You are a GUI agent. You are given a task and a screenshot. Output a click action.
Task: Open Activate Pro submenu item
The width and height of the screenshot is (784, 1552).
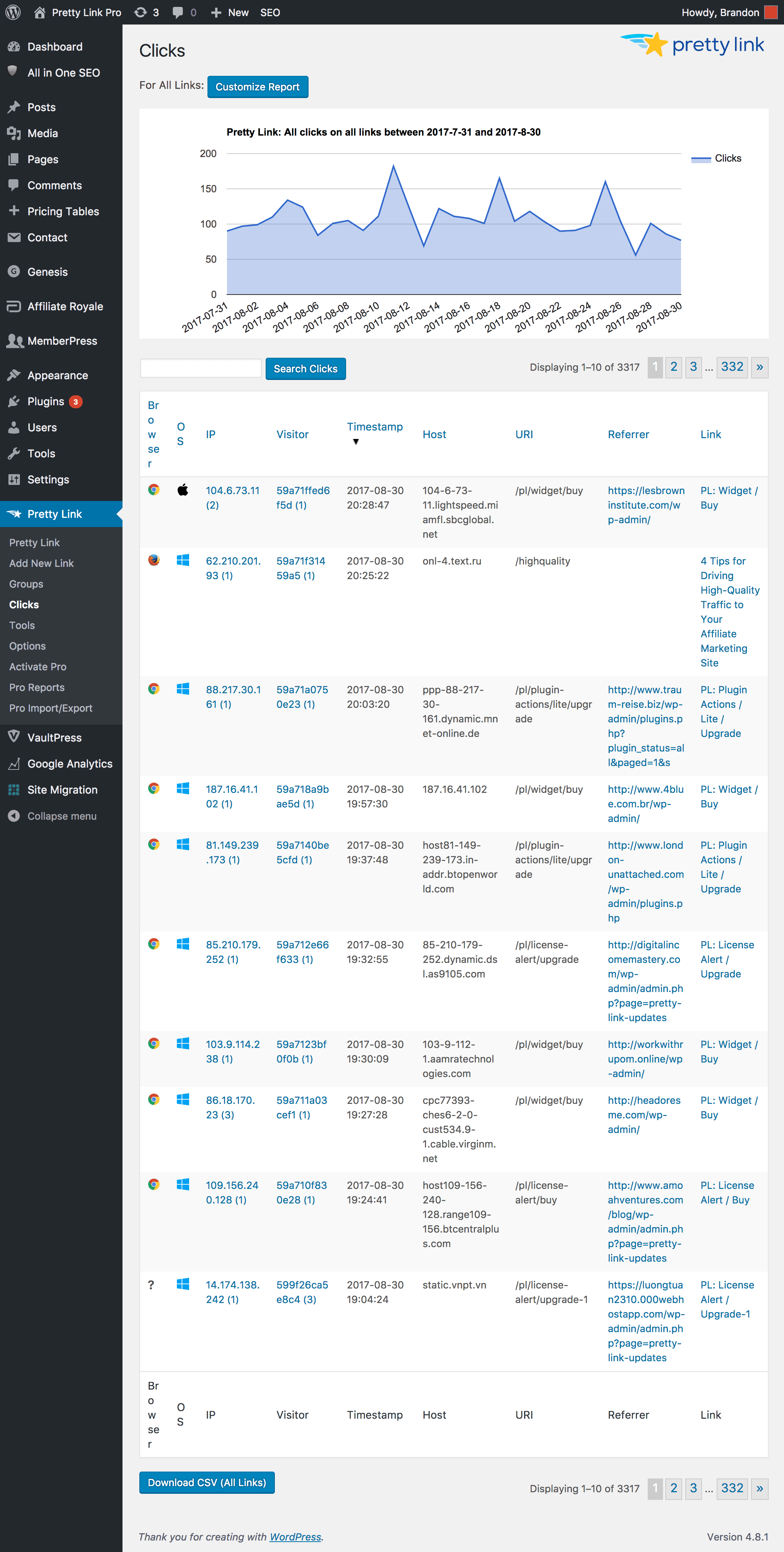click(x=38, y=666)
